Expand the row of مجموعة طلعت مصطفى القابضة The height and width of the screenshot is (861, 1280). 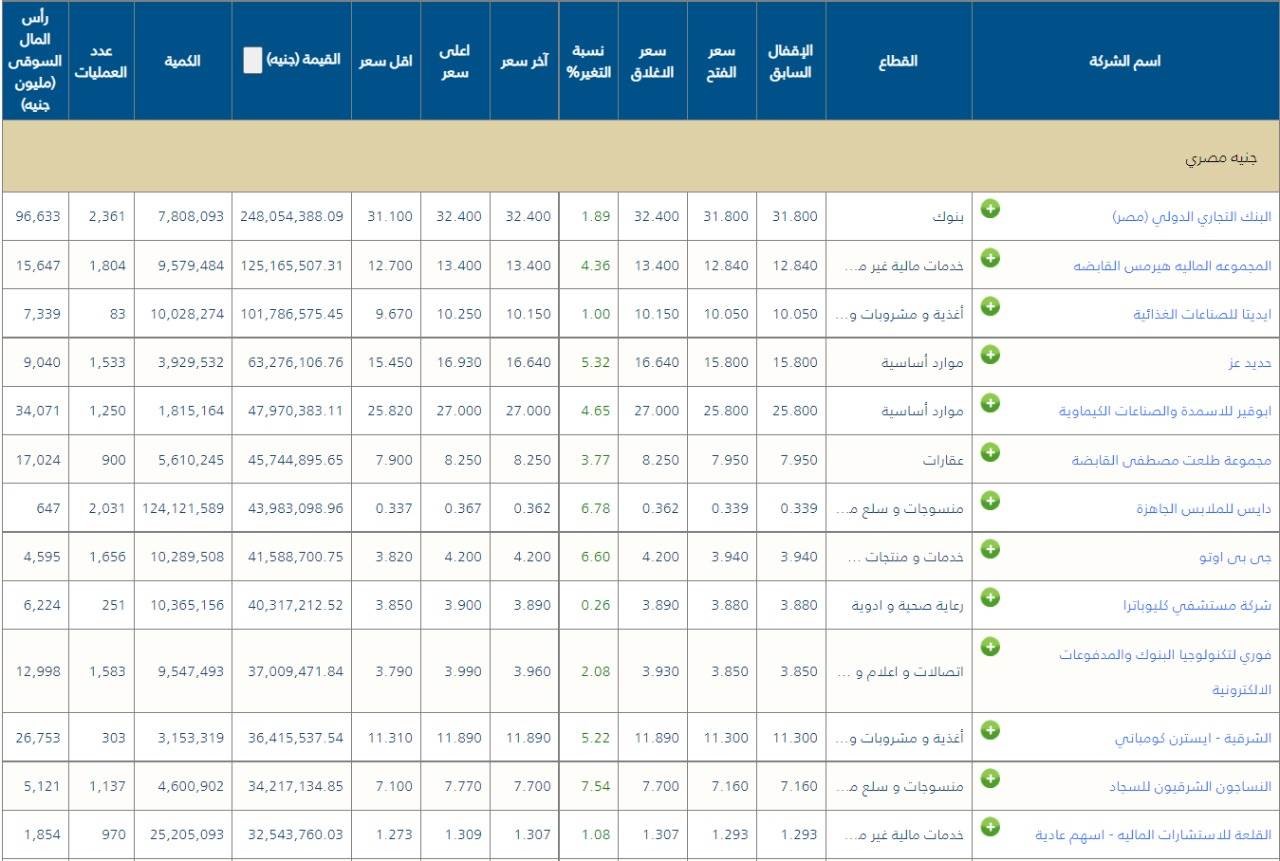click(x=990, y=451)
